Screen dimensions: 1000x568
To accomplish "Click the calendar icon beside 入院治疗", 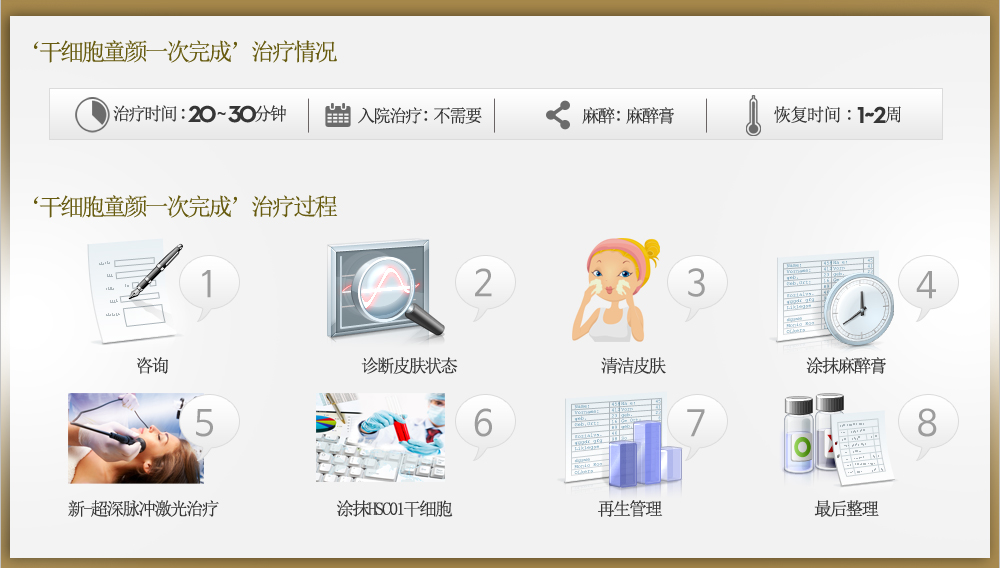I will click(x=338, y=115).
